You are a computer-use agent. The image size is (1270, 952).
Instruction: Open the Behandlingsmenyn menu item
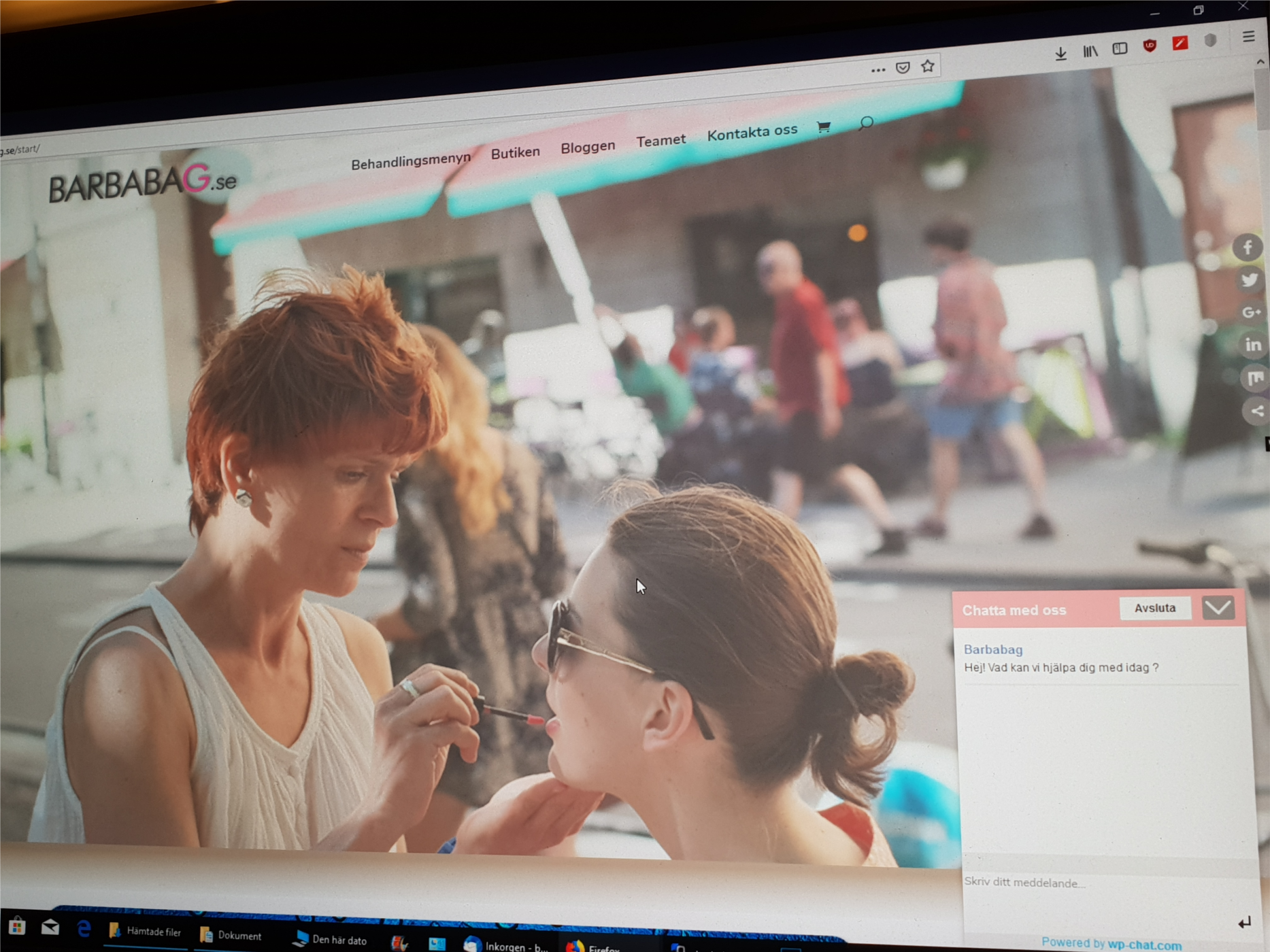(411, 161)
